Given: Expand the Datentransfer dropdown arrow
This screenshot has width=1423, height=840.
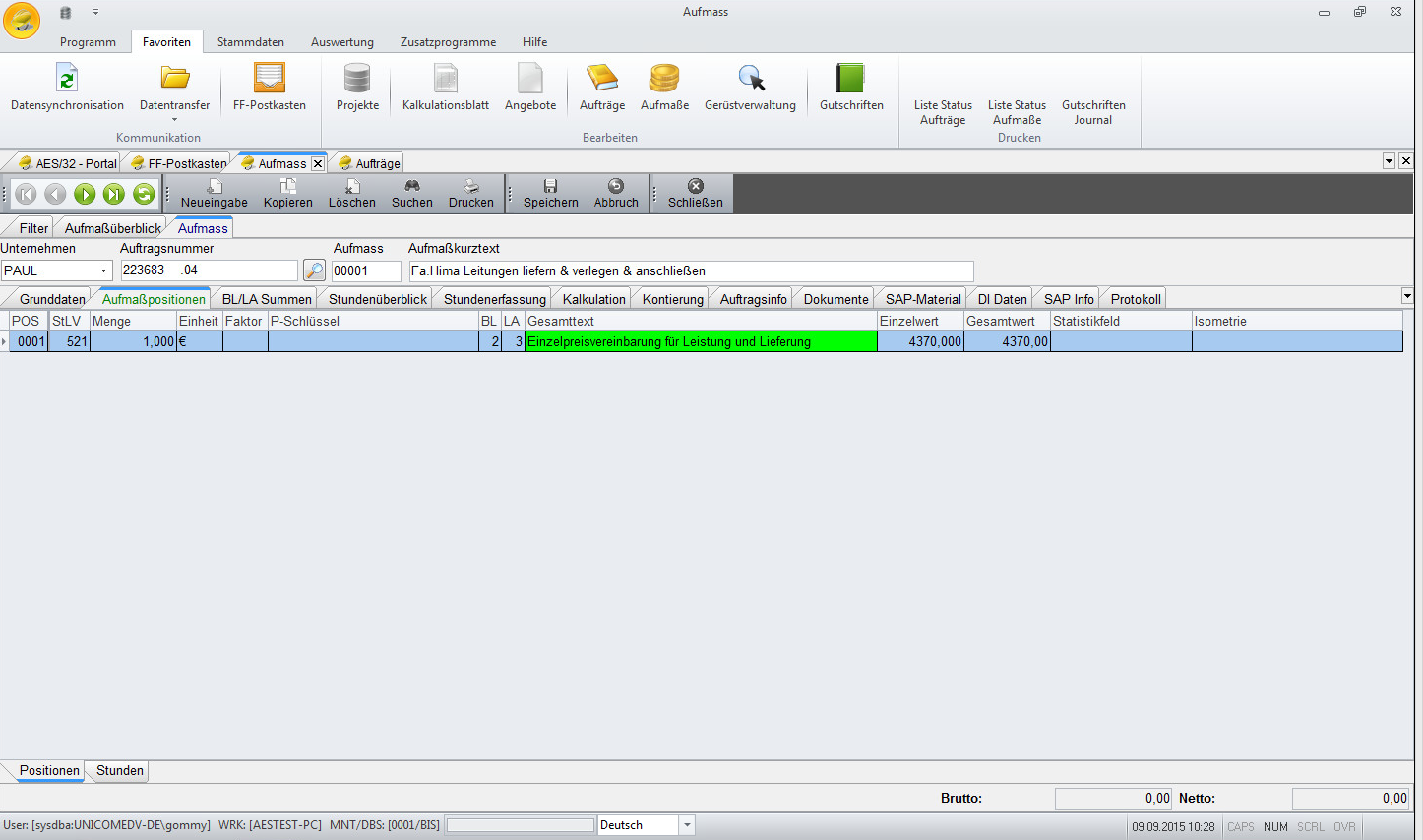Looking at the screenshot, I should [174, 120].
